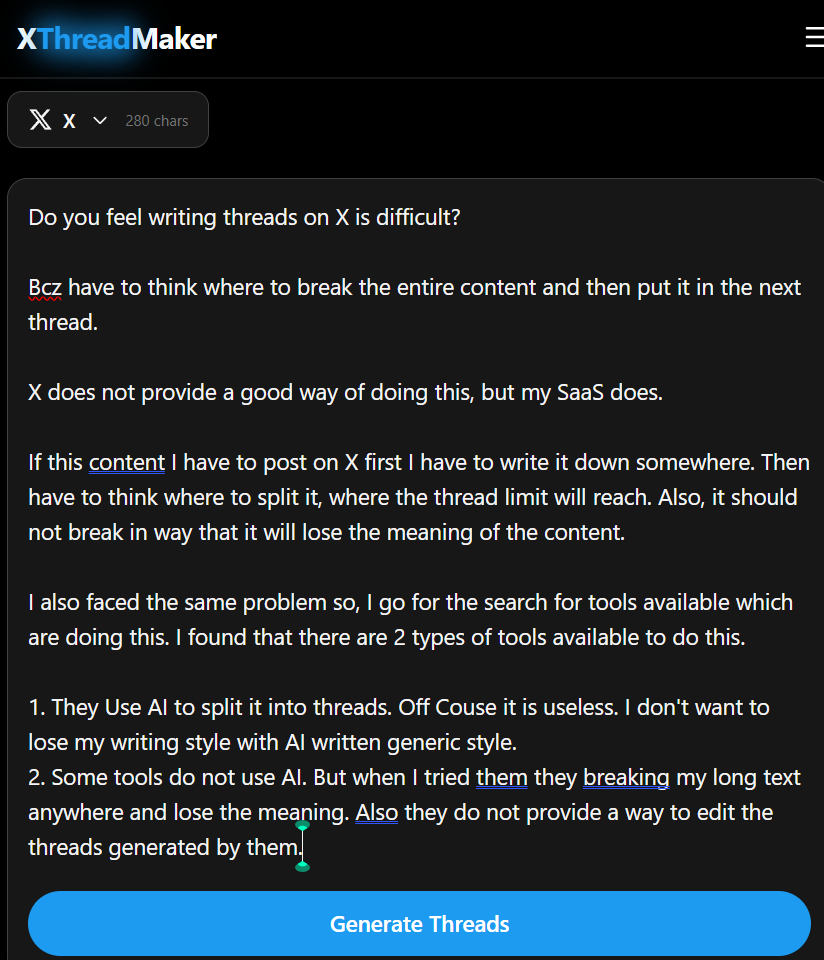Click the underlined word content
This screenshot has height=960, width=824.
[127, 463]
